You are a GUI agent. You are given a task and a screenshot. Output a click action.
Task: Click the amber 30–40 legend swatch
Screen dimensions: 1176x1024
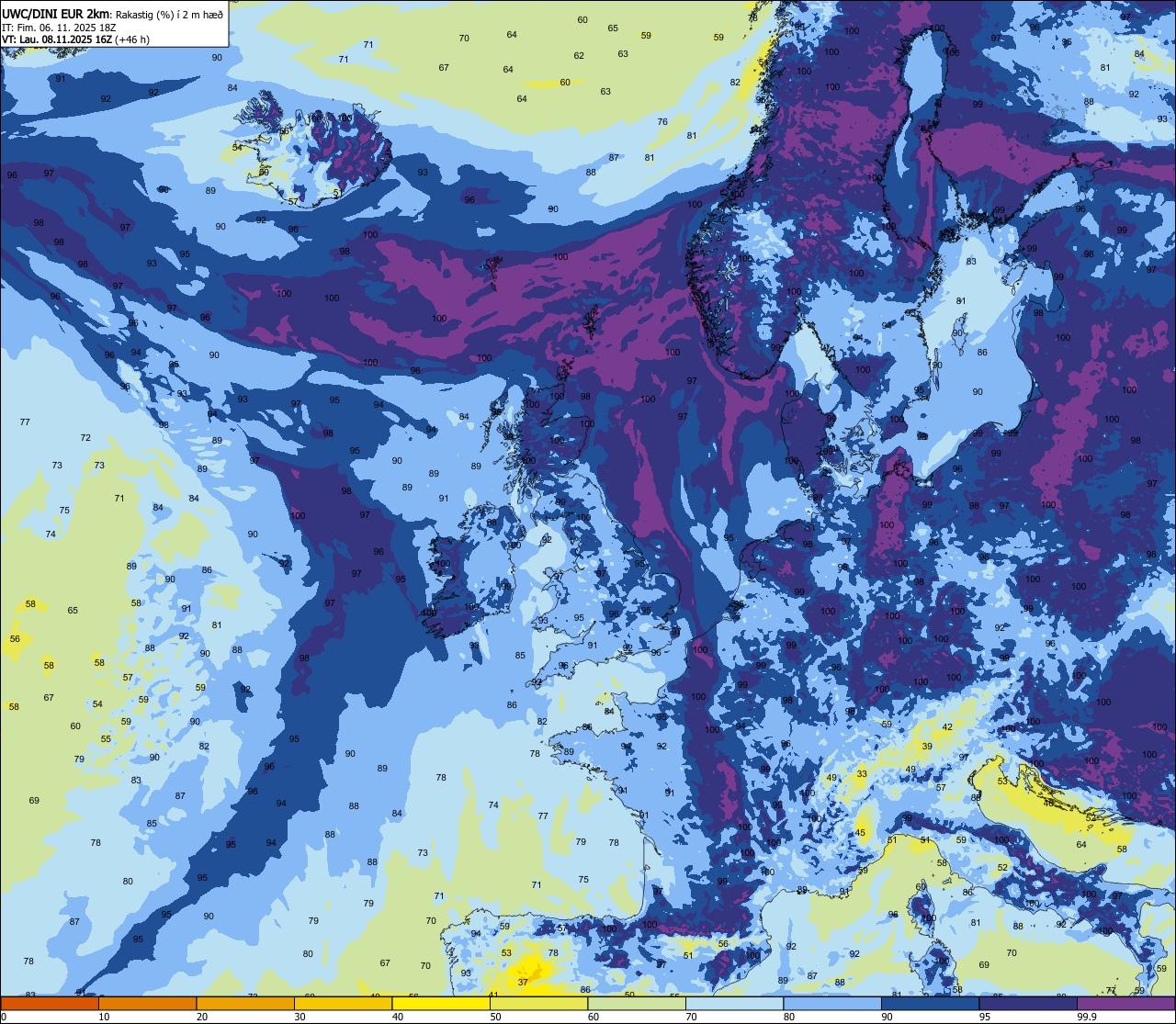point(343,1003)
